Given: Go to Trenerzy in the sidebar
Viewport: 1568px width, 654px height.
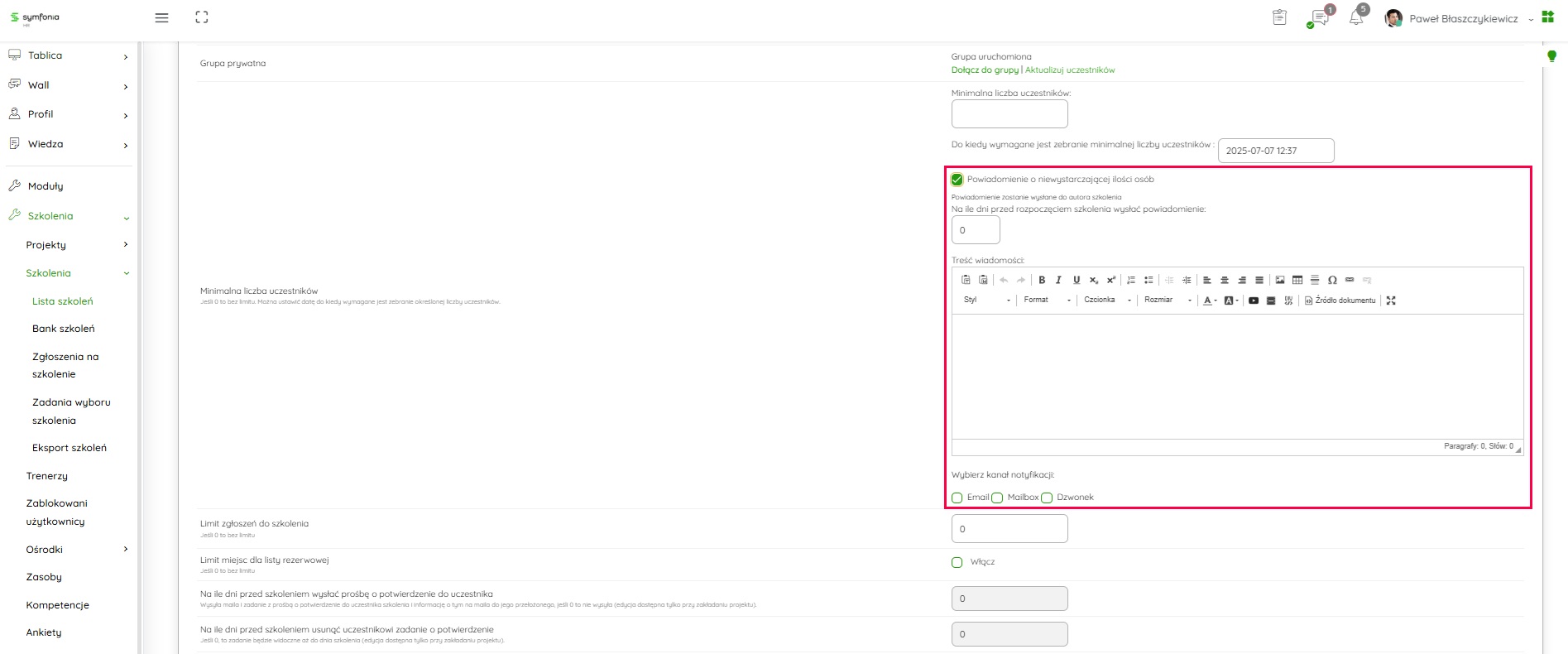Looking at the screenshot, I should 47,476.
